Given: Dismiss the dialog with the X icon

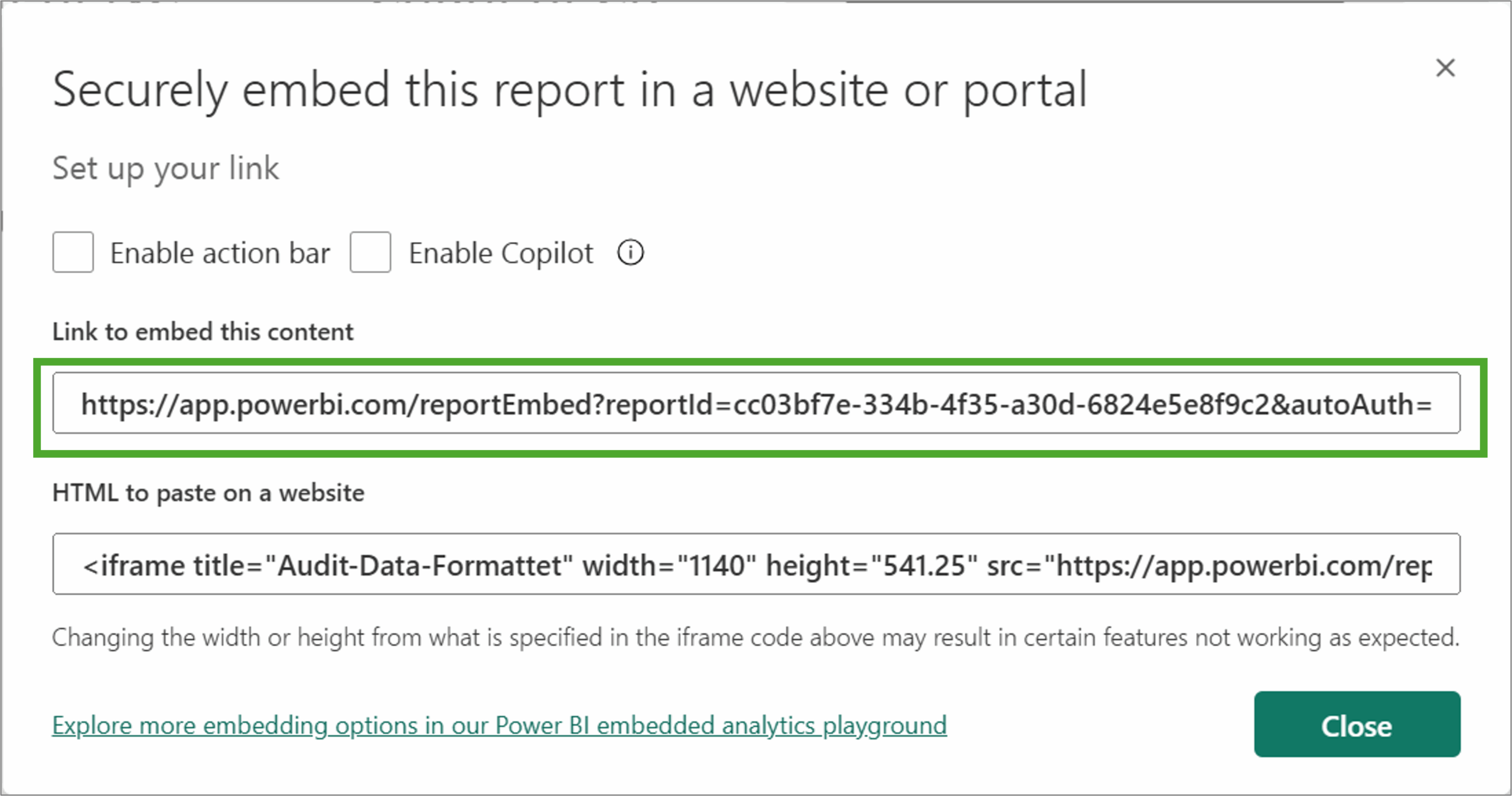Looking at the screenshot, I should pyautogui.click(x=1445, y=68).
